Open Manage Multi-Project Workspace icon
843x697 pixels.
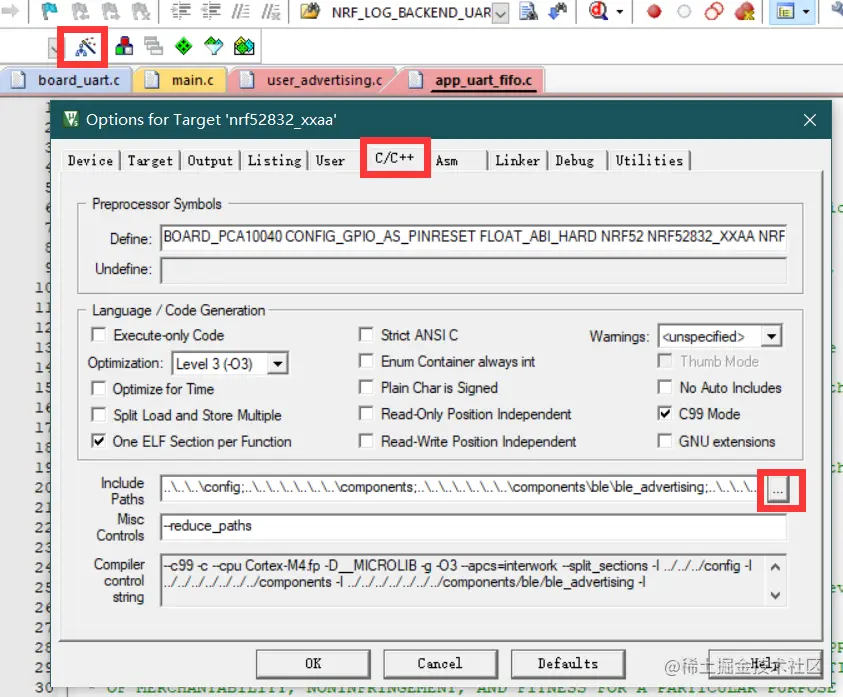click(154, 46)
